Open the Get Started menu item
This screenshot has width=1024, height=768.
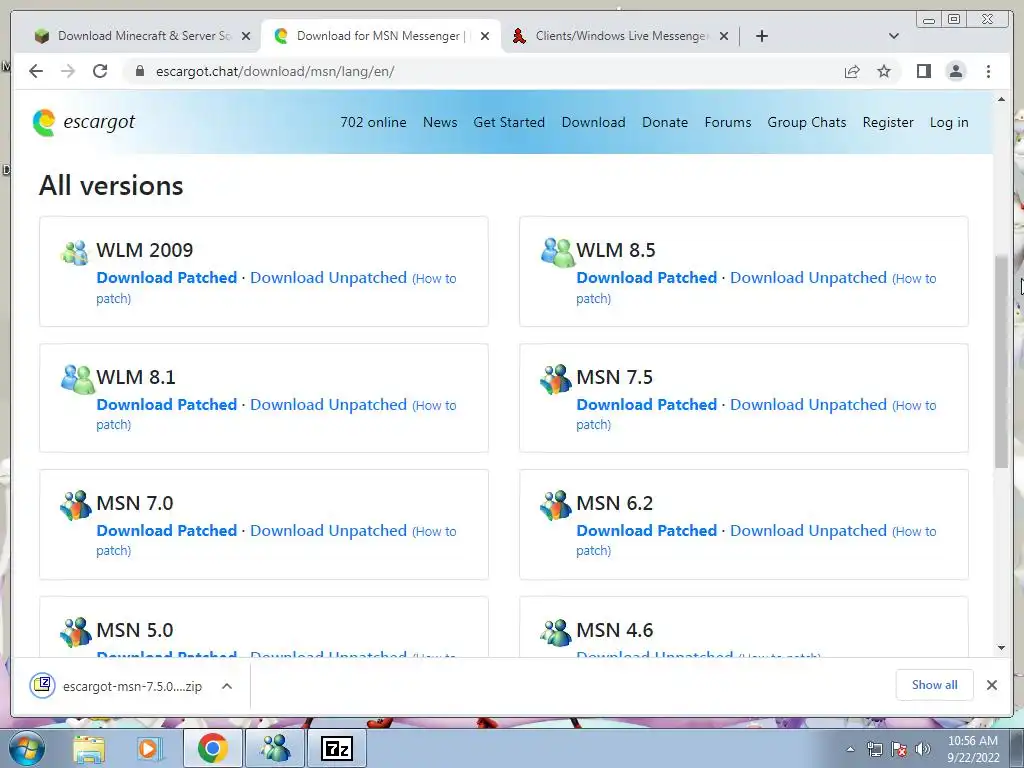[x=509, y=122]
